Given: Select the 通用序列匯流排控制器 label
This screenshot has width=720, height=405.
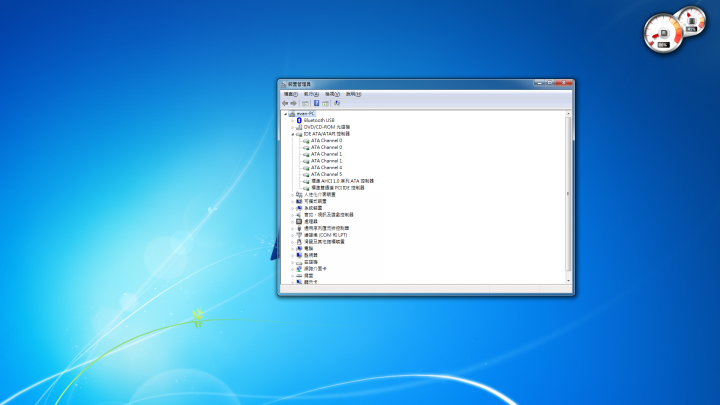Looking at the screenshot, I should pos(326,228).
